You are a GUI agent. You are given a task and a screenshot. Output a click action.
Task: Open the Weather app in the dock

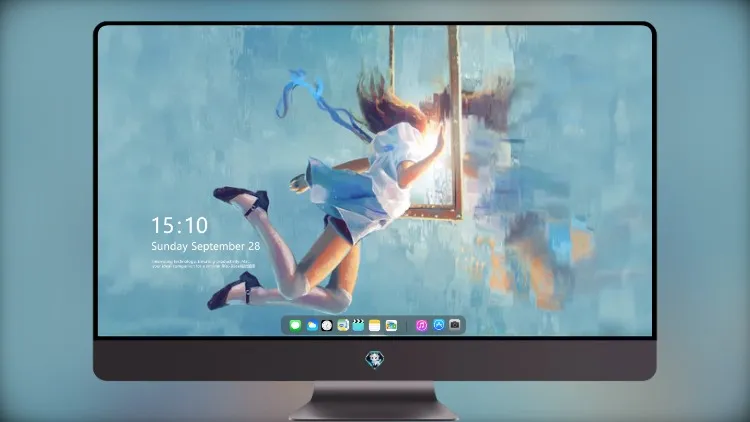click(311, 325)
